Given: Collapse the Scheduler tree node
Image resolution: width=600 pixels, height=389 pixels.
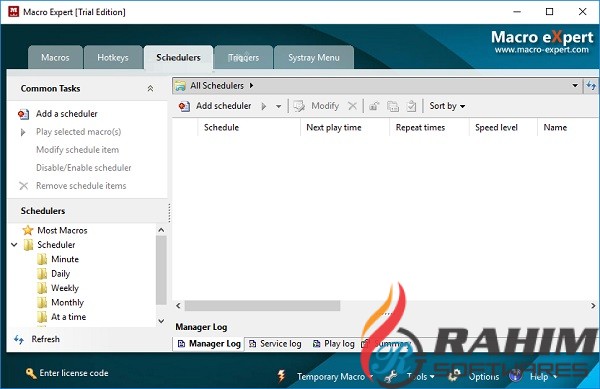Looking at the screenshot, I should tap(14, 245).
